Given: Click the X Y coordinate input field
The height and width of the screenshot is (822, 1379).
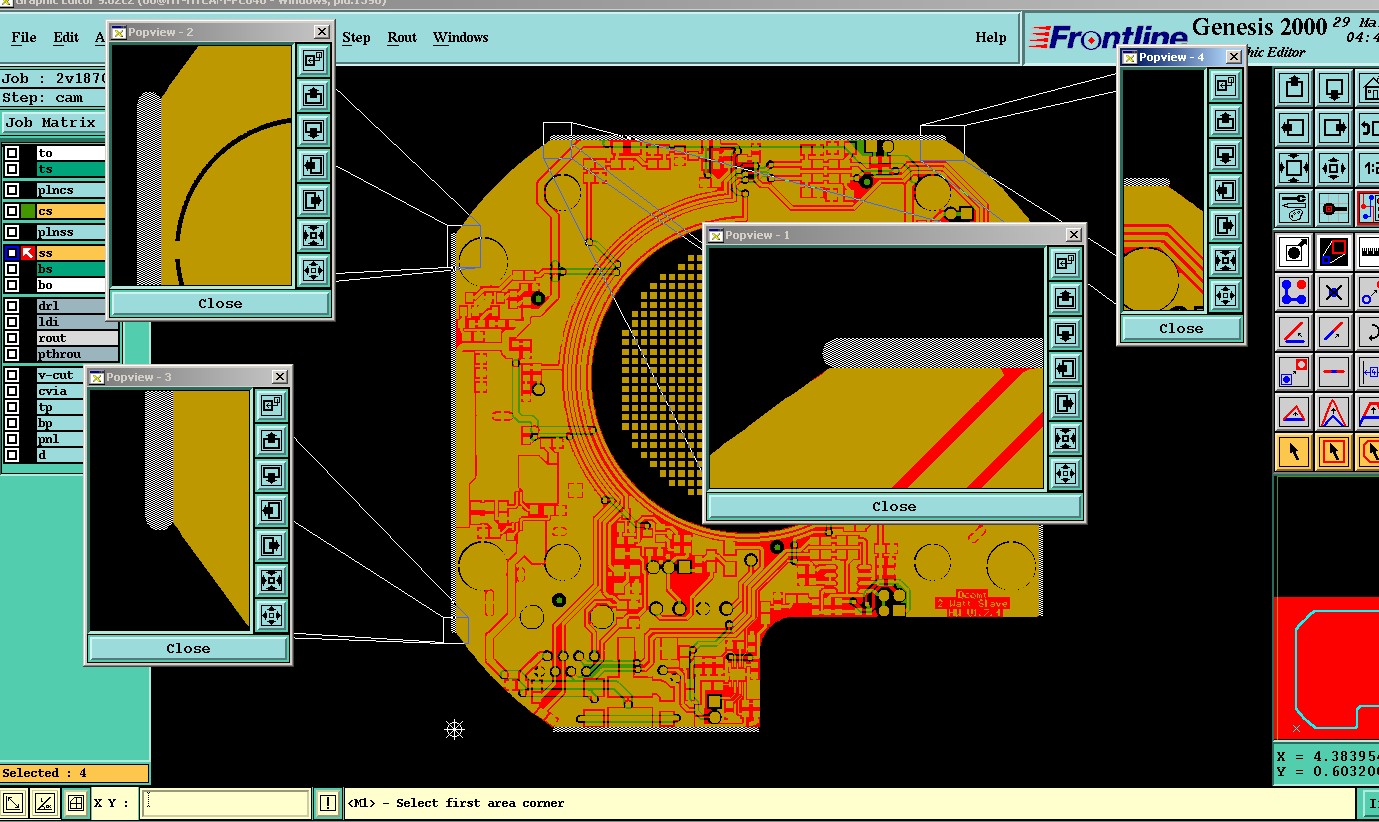Looking at the screenshot, I should pyautogui.click(x=225, y=803).
